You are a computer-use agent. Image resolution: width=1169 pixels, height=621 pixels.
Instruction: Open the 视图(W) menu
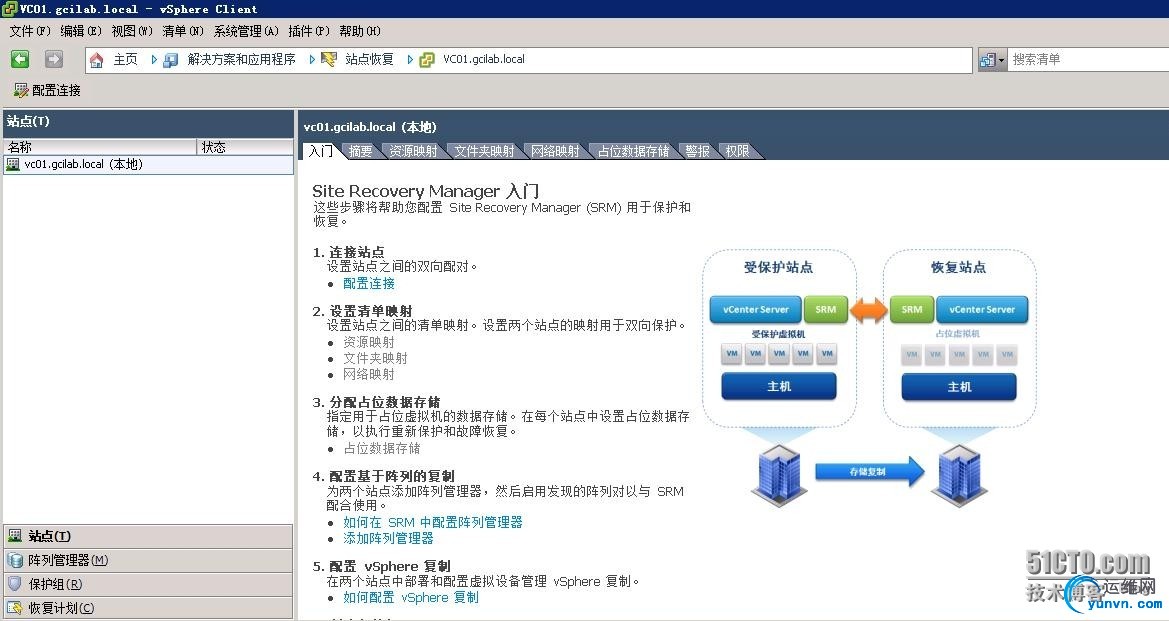click(132, 31)
